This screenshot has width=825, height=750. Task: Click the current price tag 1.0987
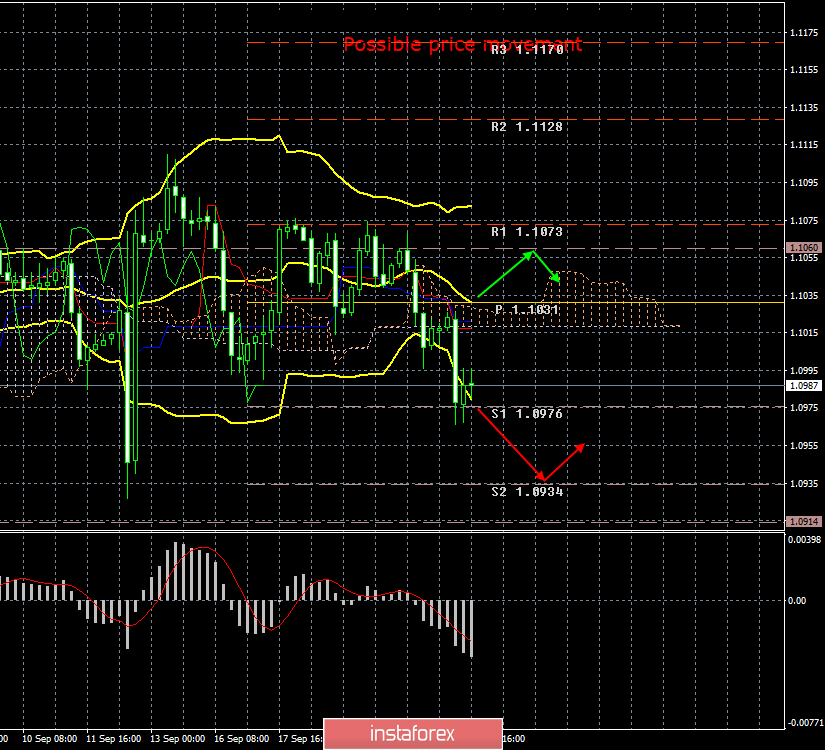tap(803, 386)
